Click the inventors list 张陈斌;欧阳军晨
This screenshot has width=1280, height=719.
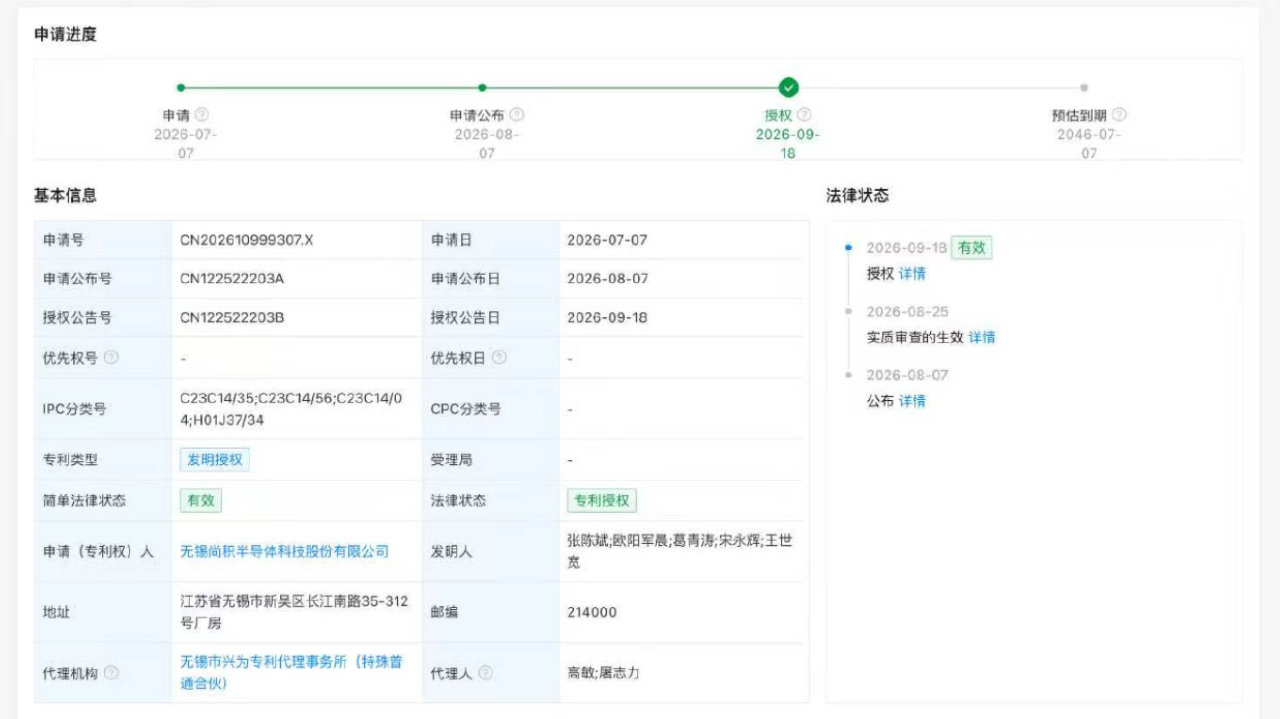[680, 551]
